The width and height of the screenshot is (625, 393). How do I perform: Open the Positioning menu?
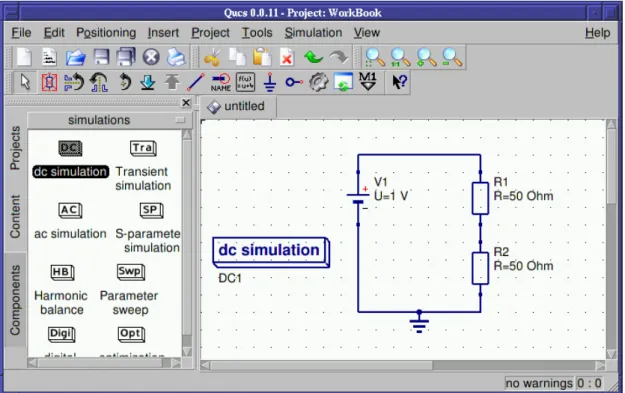click(x=106, y=33)
